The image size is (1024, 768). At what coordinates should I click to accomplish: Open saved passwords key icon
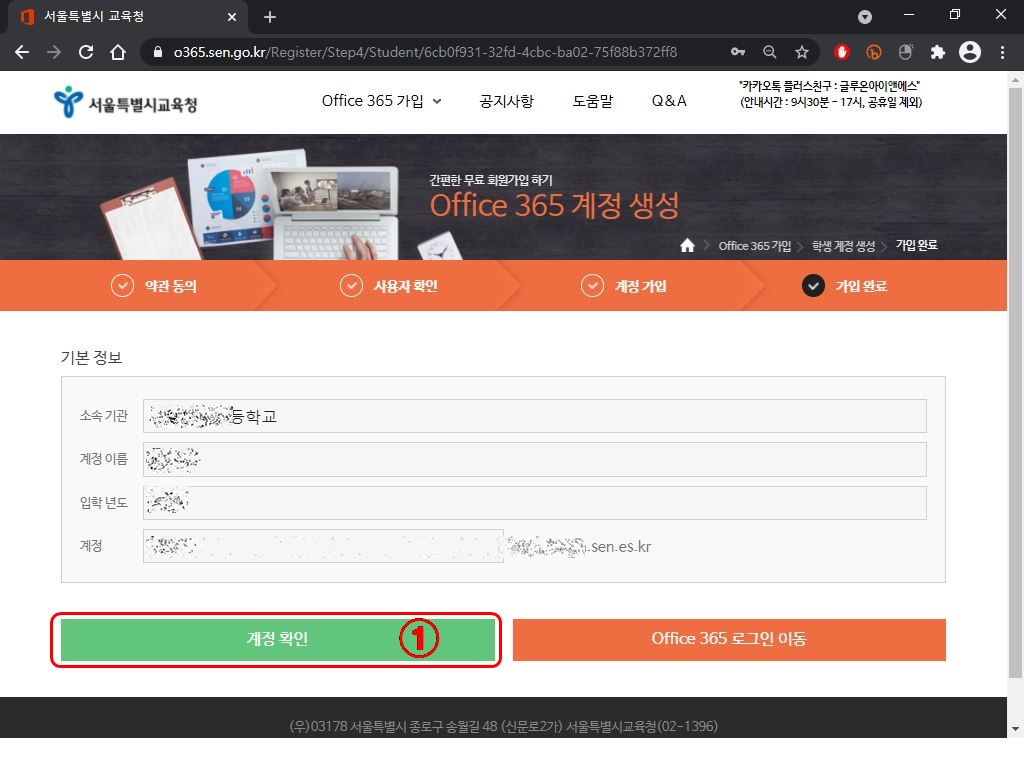pyautogui.click(x=738, y=52)
